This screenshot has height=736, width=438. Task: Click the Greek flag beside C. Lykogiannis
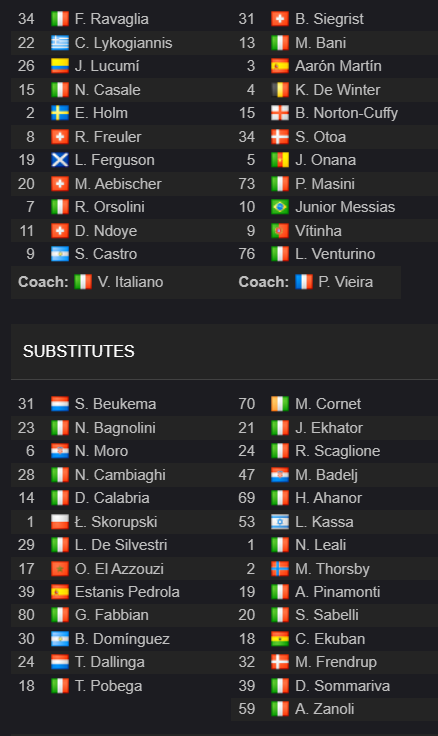[60, 43]
